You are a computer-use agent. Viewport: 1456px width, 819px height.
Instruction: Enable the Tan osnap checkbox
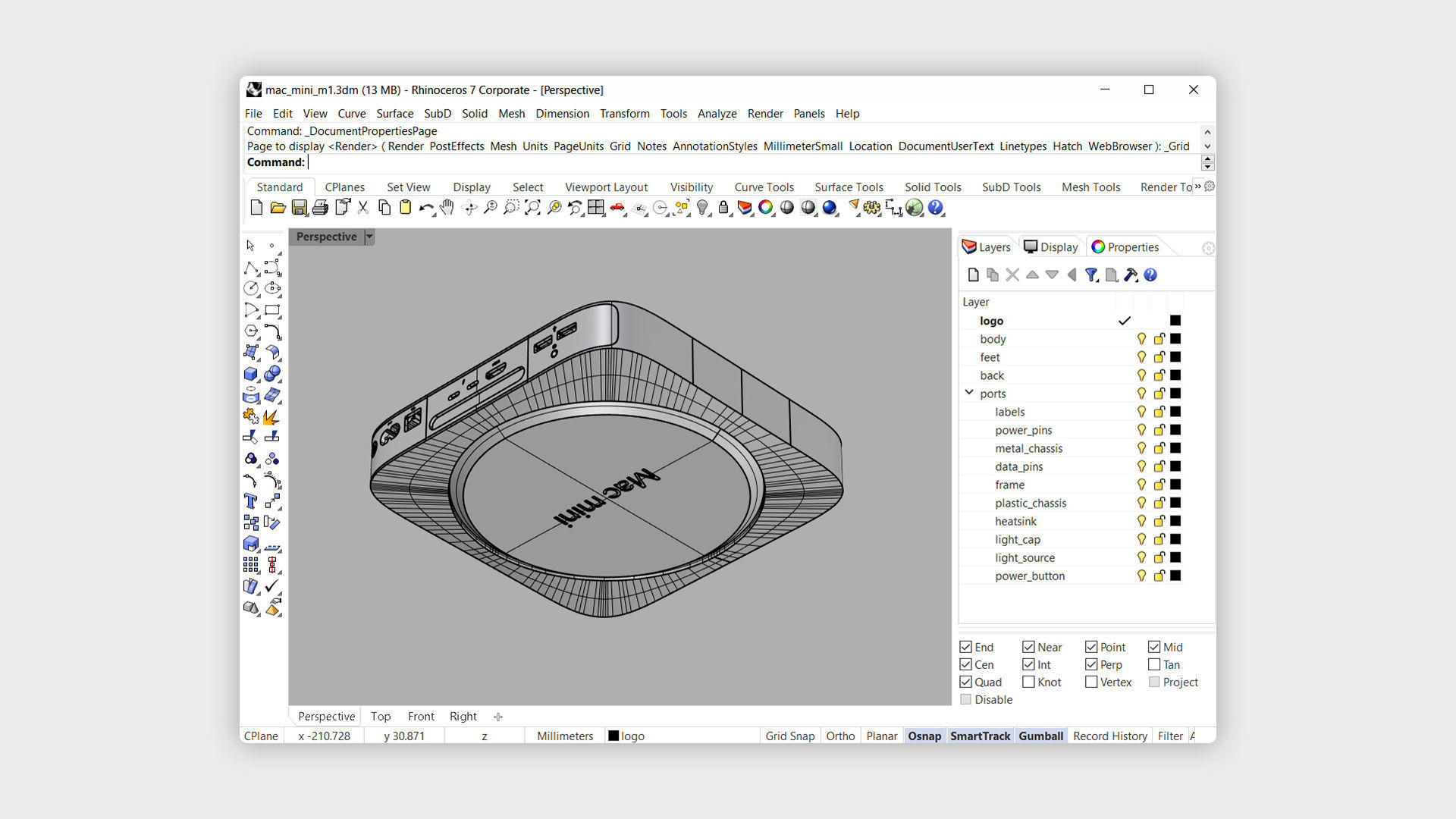point(1154,664)
